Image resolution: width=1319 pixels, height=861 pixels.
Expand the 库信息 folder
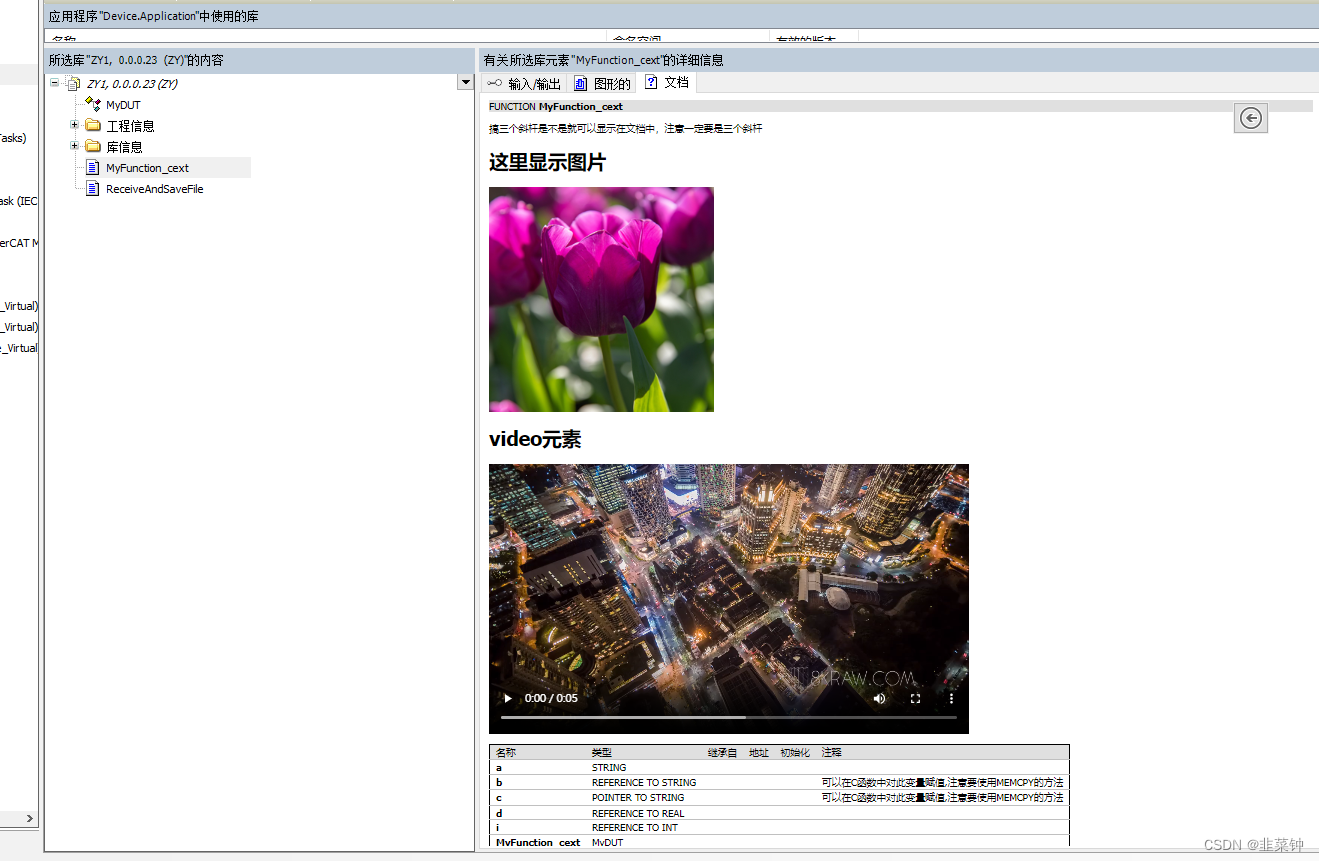pyautogui.click(x=74, y=146)
